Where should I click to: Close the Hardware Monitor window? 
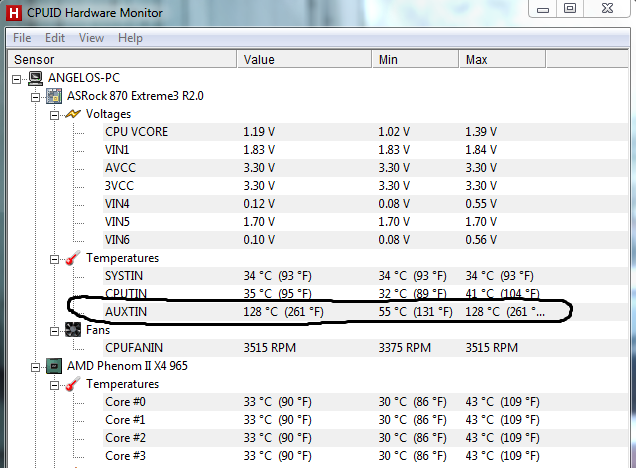[x=607, y=9]
